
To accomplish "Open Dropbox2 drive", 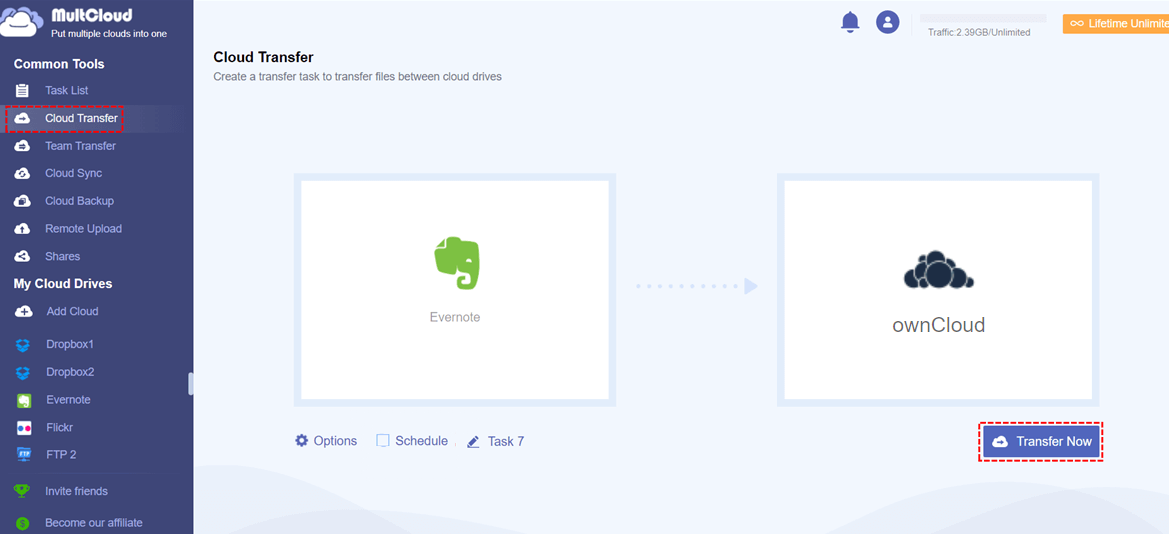I will 70,372.
